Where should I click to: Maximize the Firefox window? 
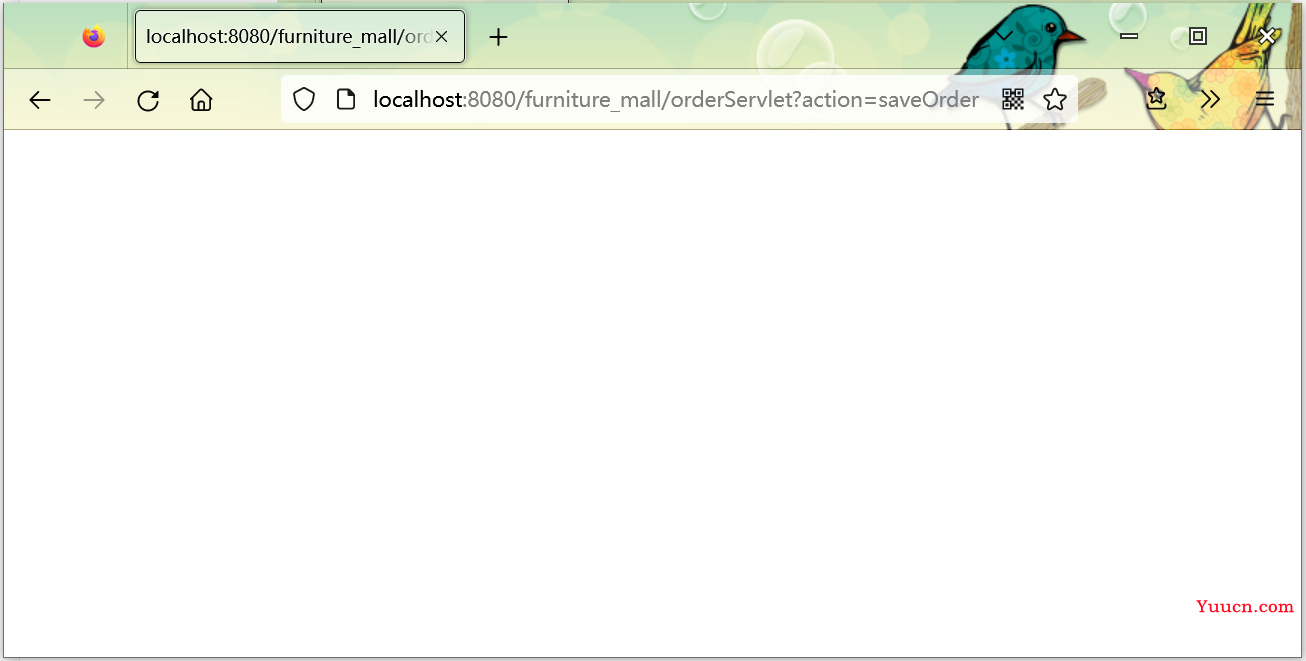(x=1198, y=36)
